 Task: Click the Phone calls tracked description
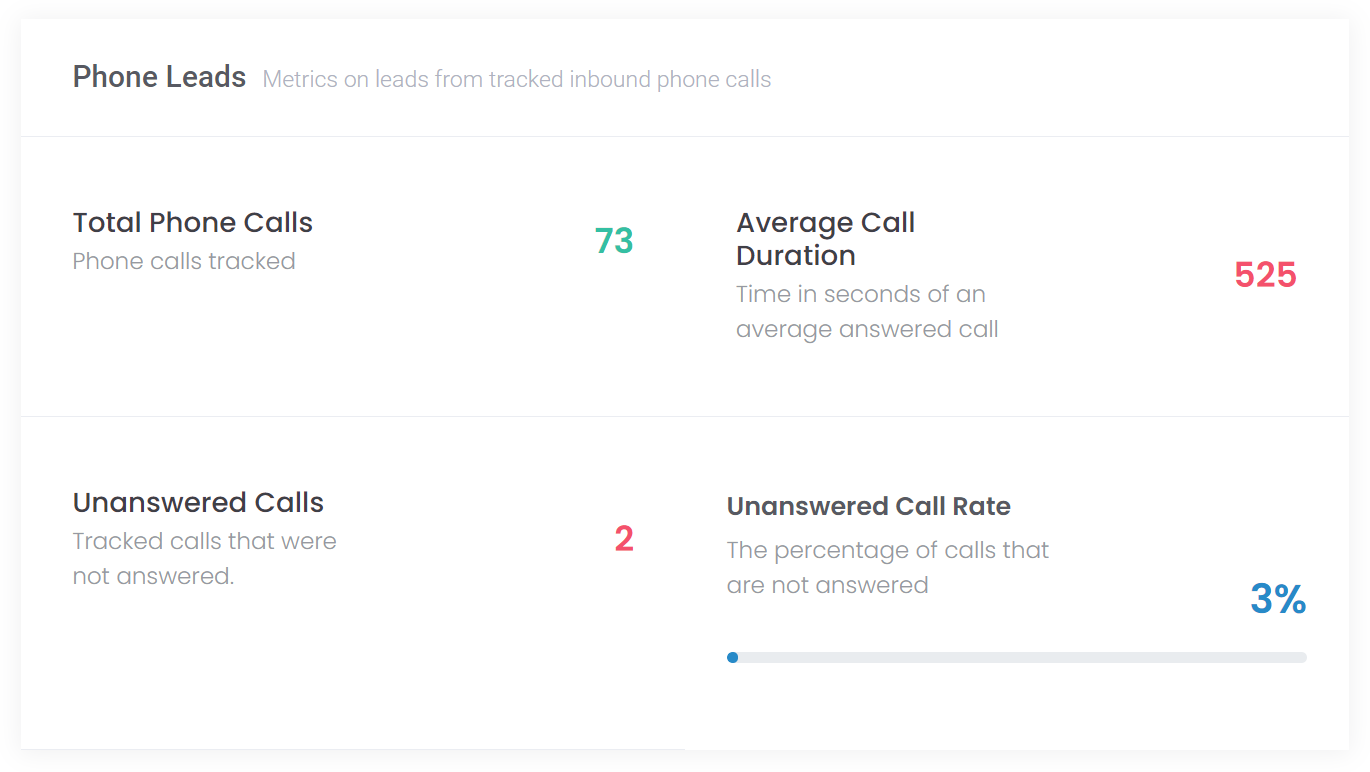184,261
